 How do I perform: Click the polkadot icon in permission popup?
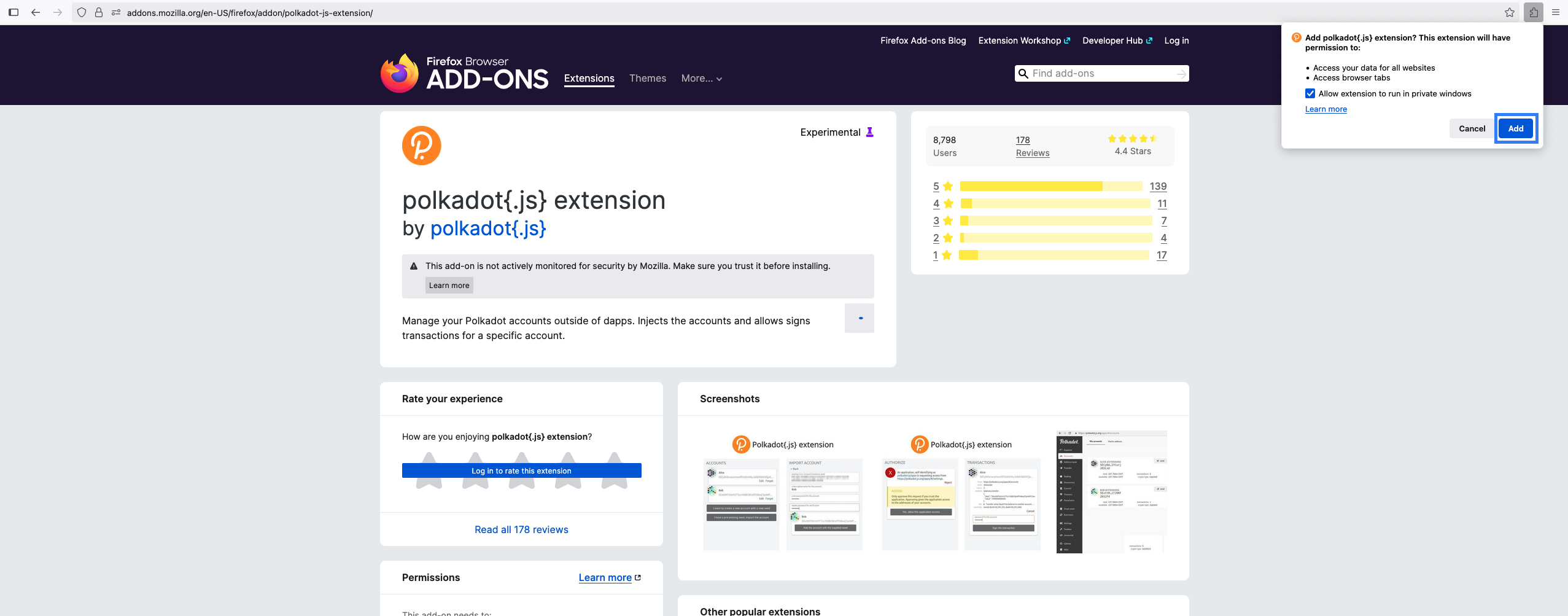1297,37
